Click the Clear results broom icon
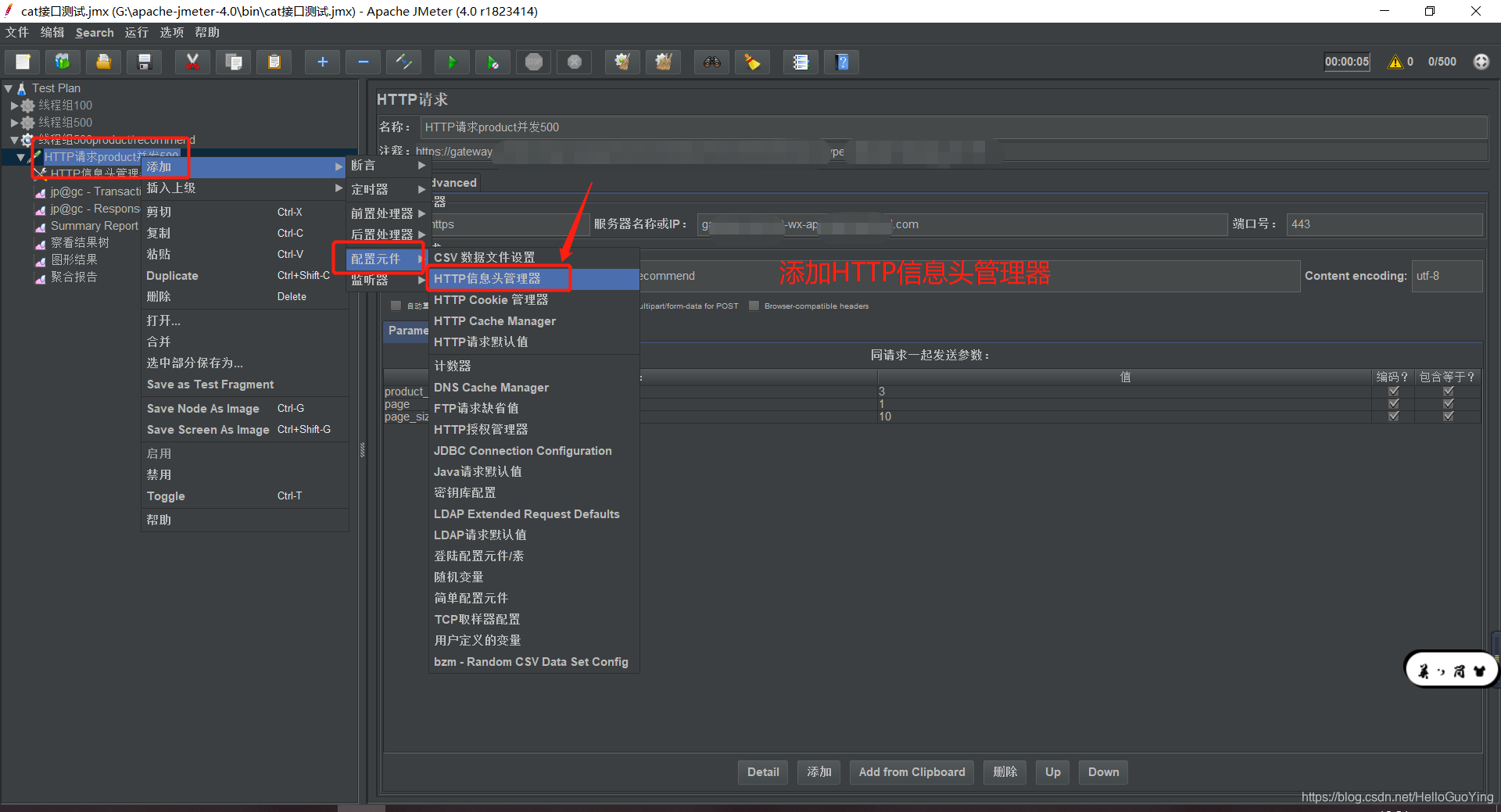The height and width of the screenshot is (812, 1501). (x=622, y=62)
